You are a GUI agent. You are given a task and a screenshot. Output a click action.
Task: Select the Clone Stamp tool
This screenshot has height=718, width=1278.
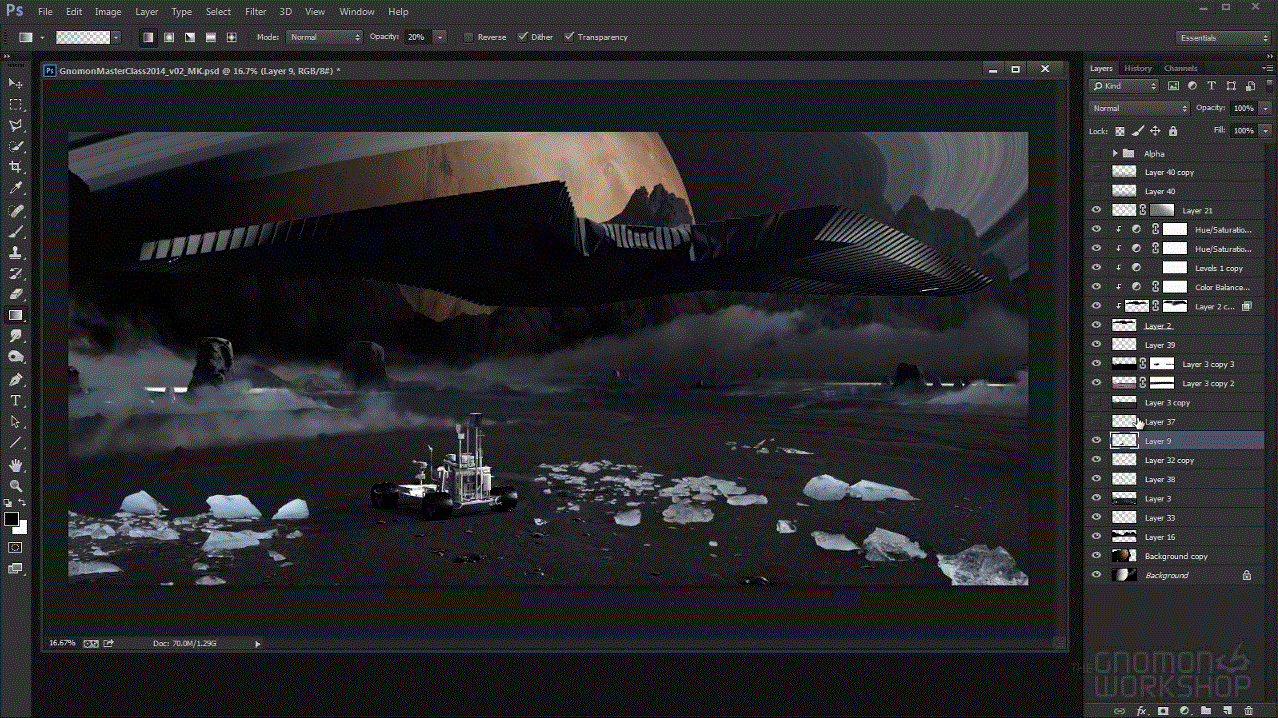point(15,253)
